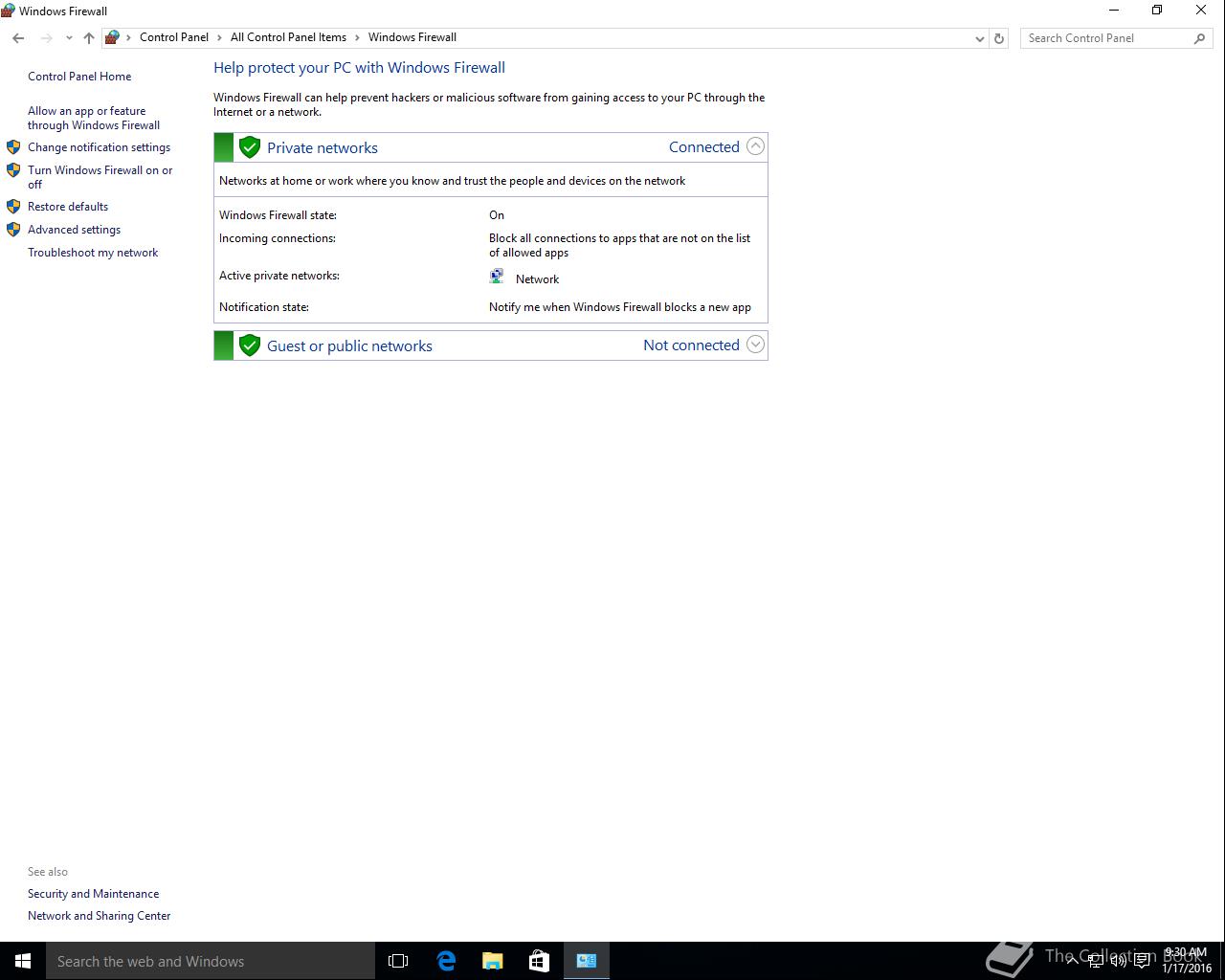Click the Notification state value text
This screenshot has height=980, width=1225.
[620, 307]
